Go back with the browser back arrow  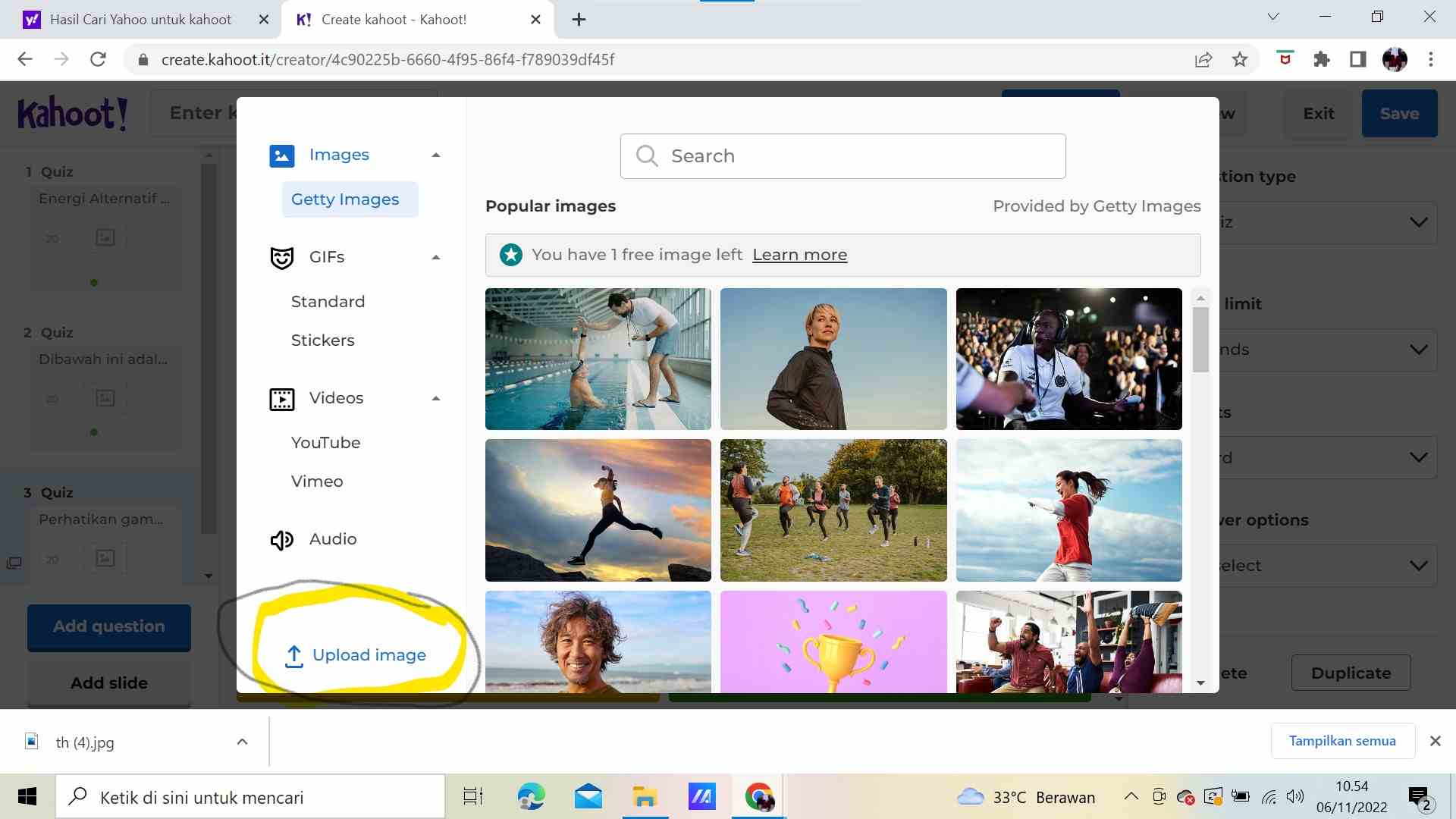25,59
